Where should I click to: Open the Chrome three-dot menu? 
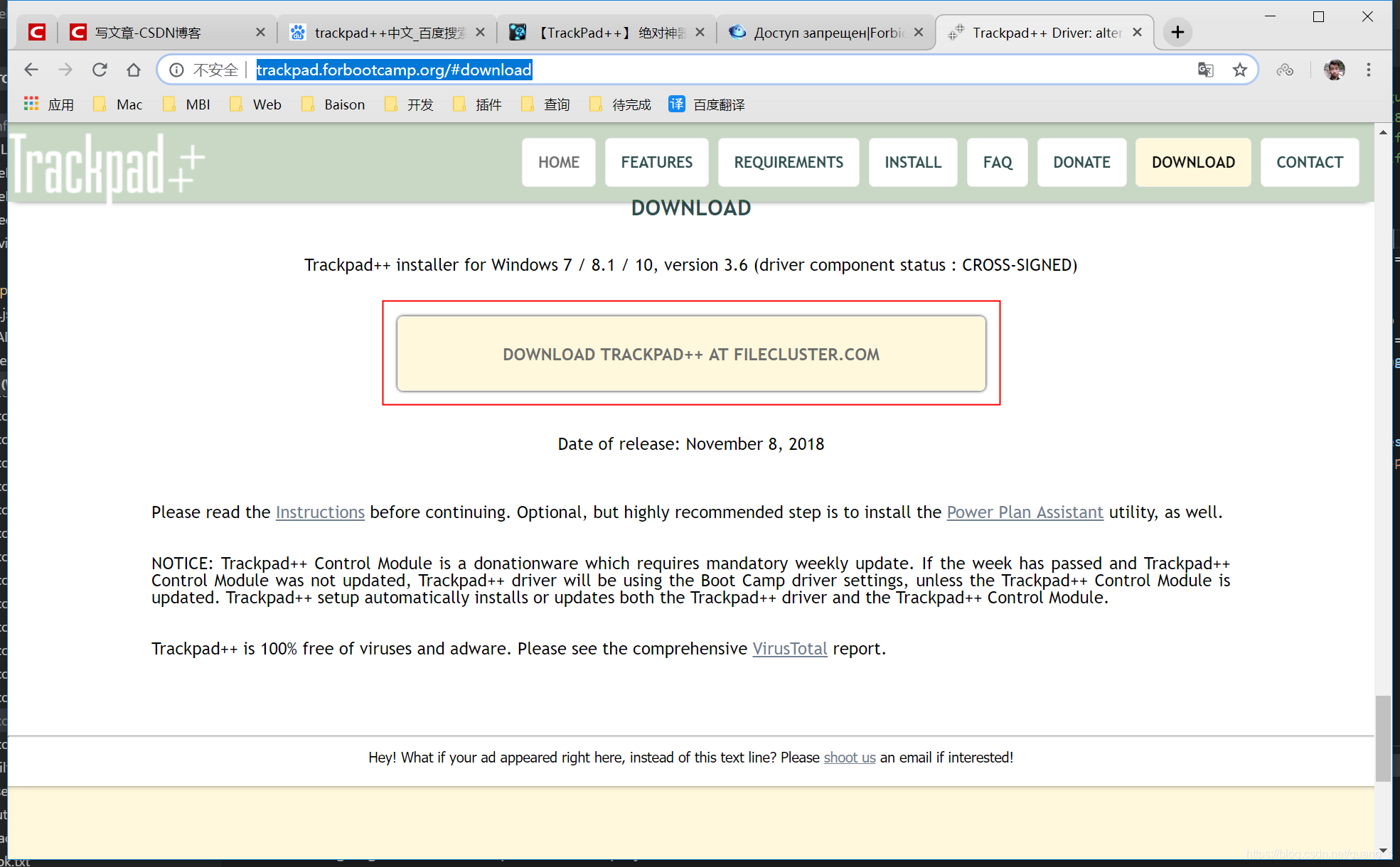point(1368,70)
